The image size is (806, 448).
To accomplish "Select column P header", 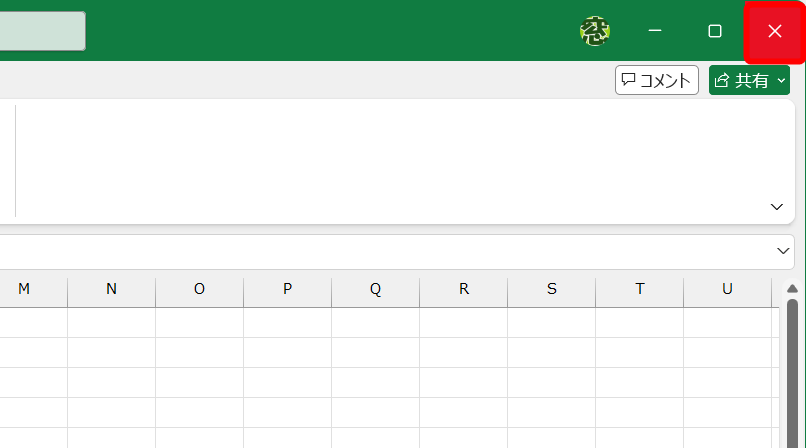I will coord(287,289).
